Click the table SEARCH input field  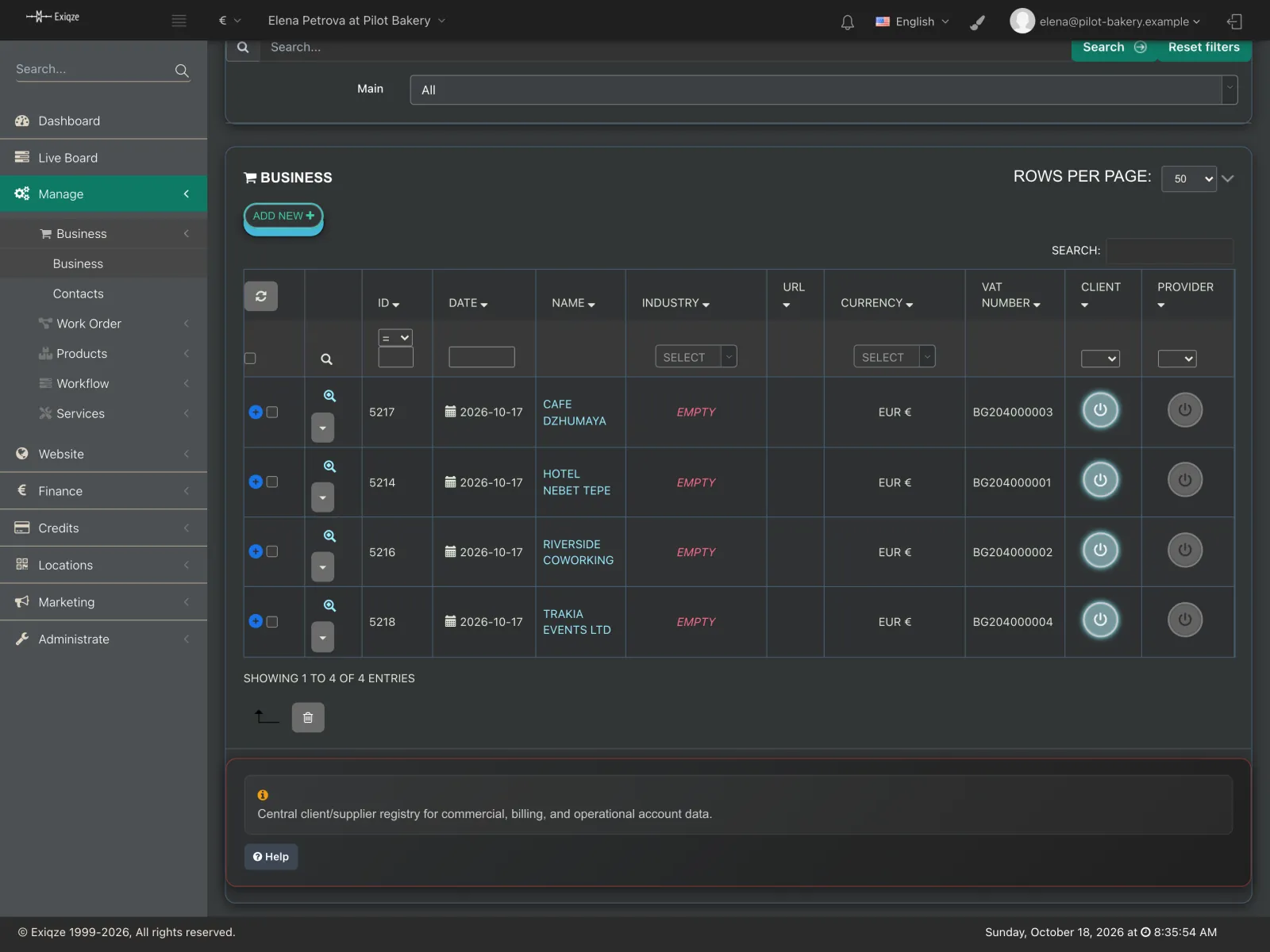pyautogui.click(x=1170, y=251)
